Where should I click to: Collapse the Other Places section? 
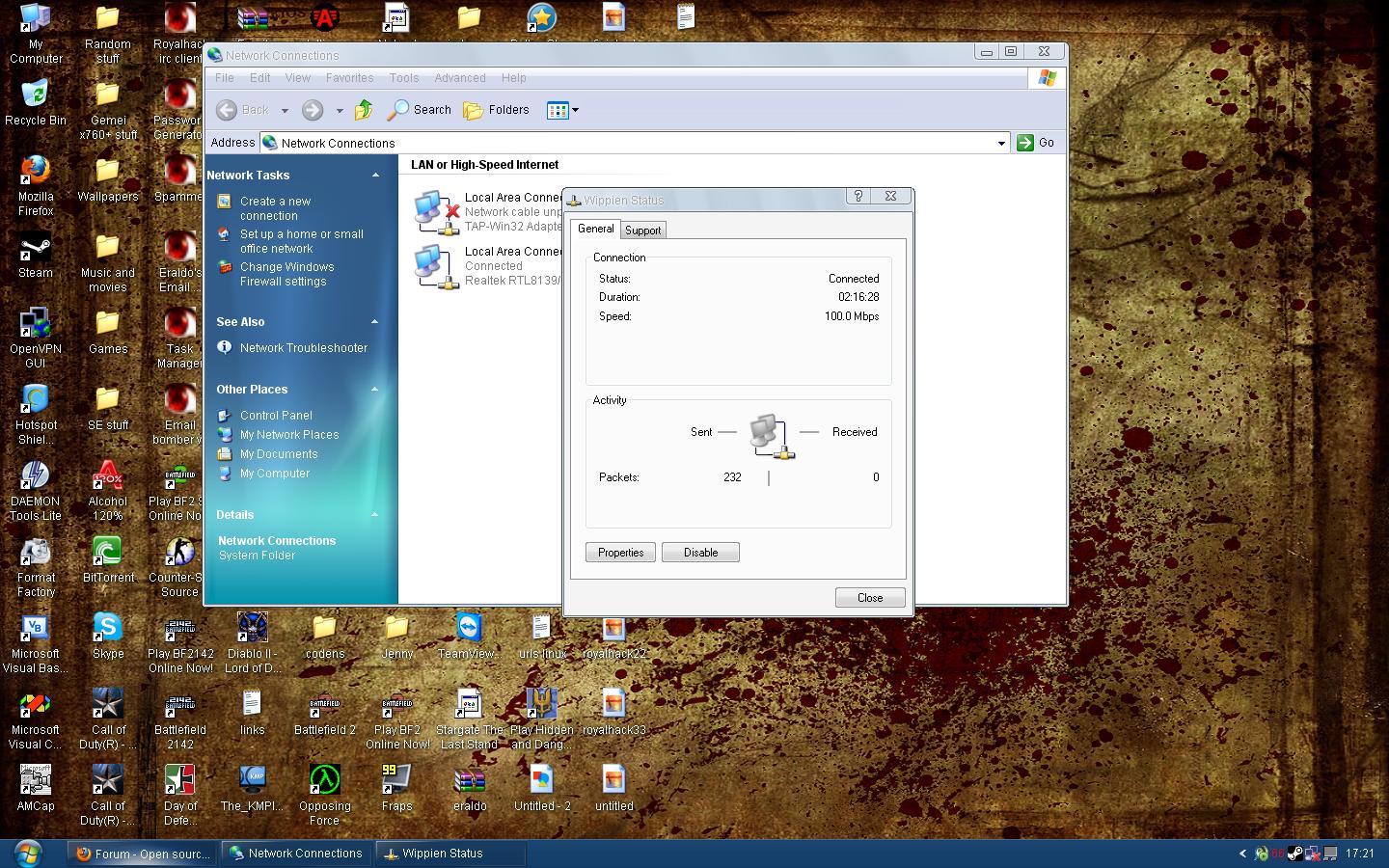pyautogui.click(x=375, y=390)
